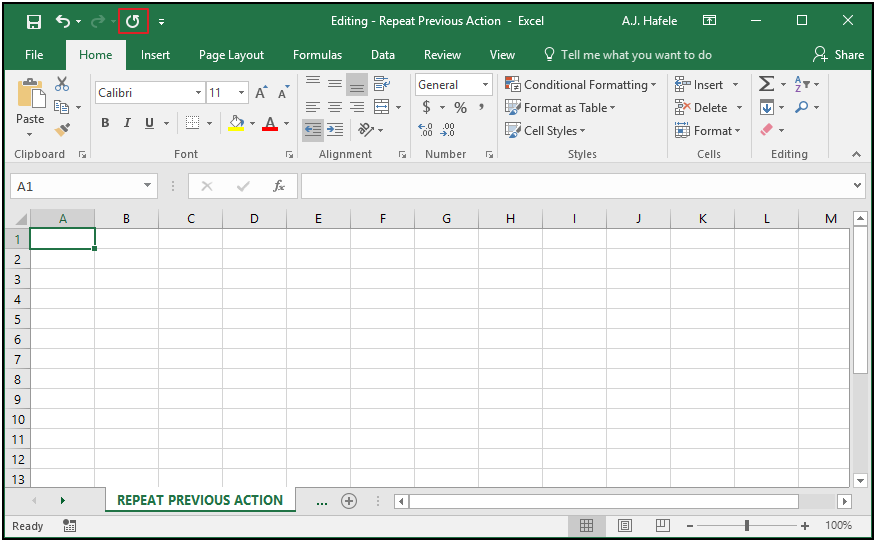
Task: Click the Tell me search box
Action: (x=627, y=55)
